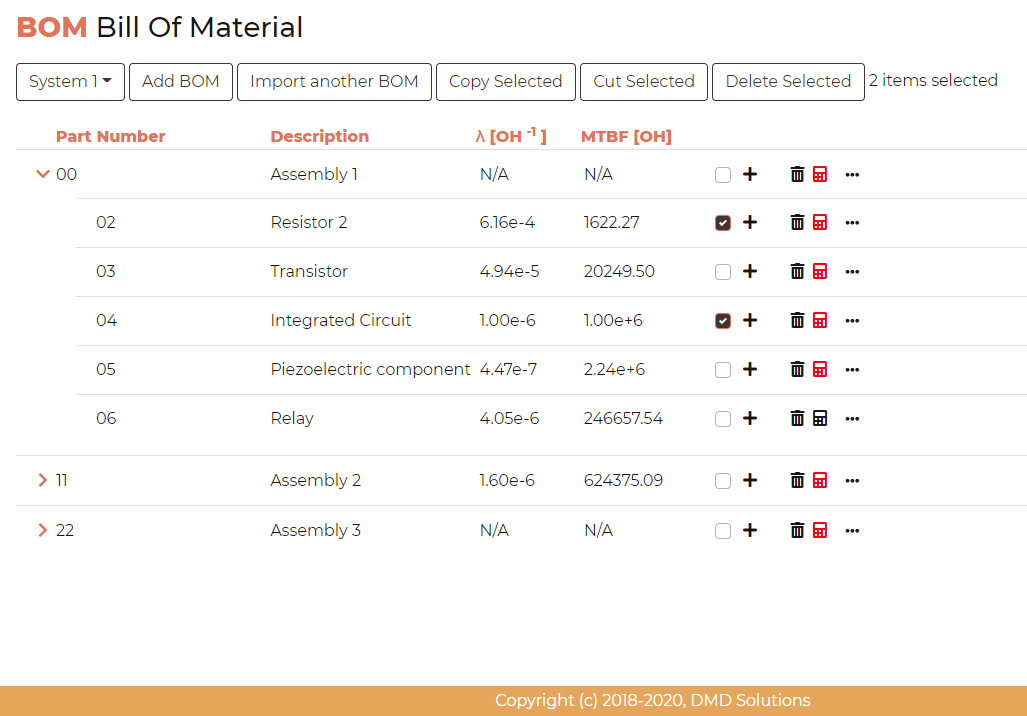1027x716 pixels.
Task: Deselect the Integrated Circuit checkbox
Action: pos(723,321)
